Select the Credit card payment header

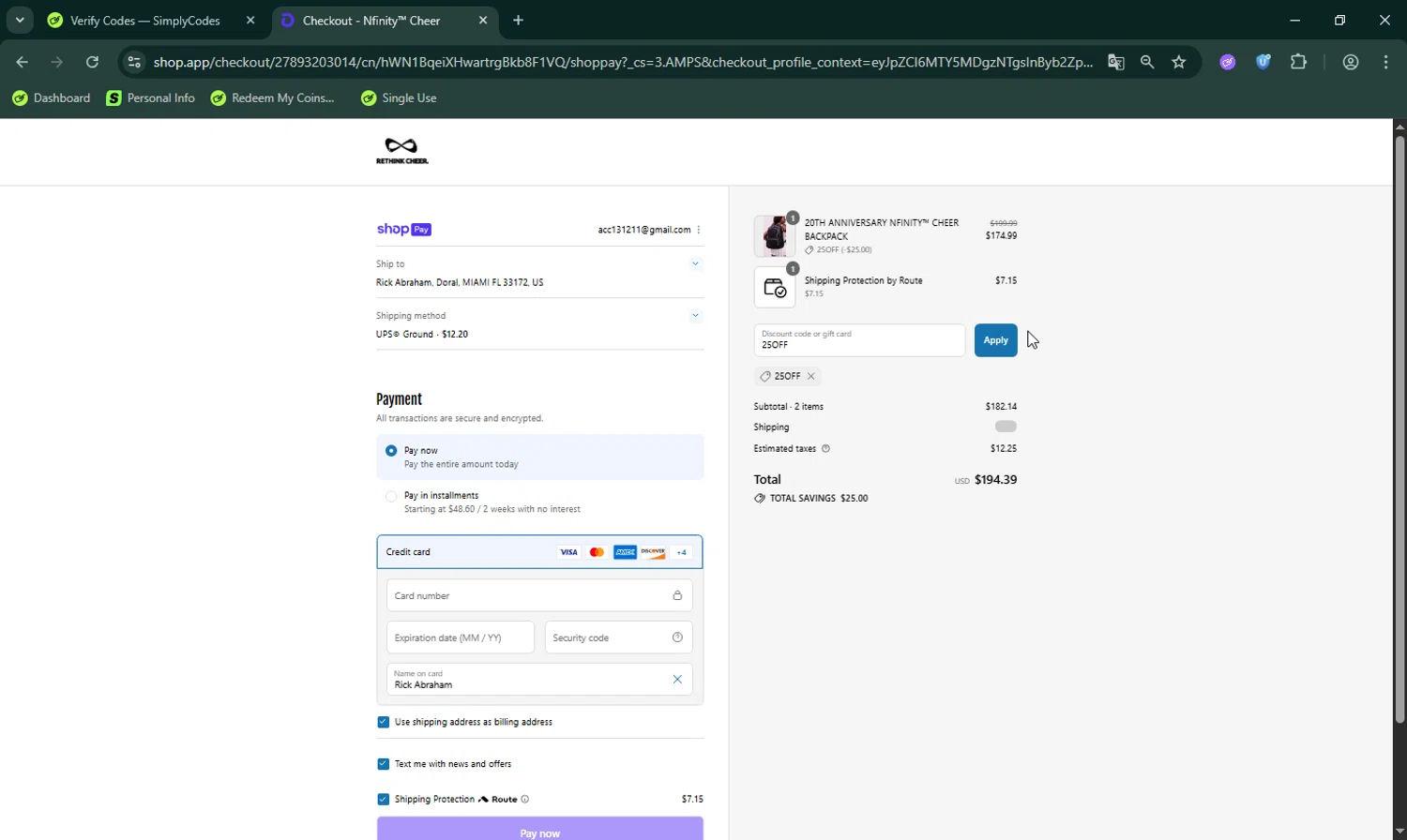(539, 552)
